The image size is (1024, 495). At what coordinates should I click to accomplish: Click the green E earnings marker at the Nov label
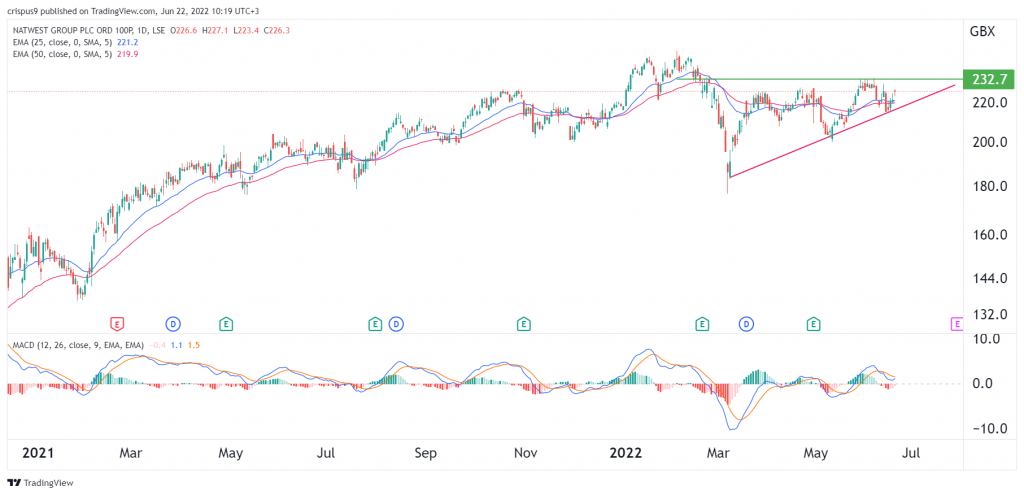523,323
